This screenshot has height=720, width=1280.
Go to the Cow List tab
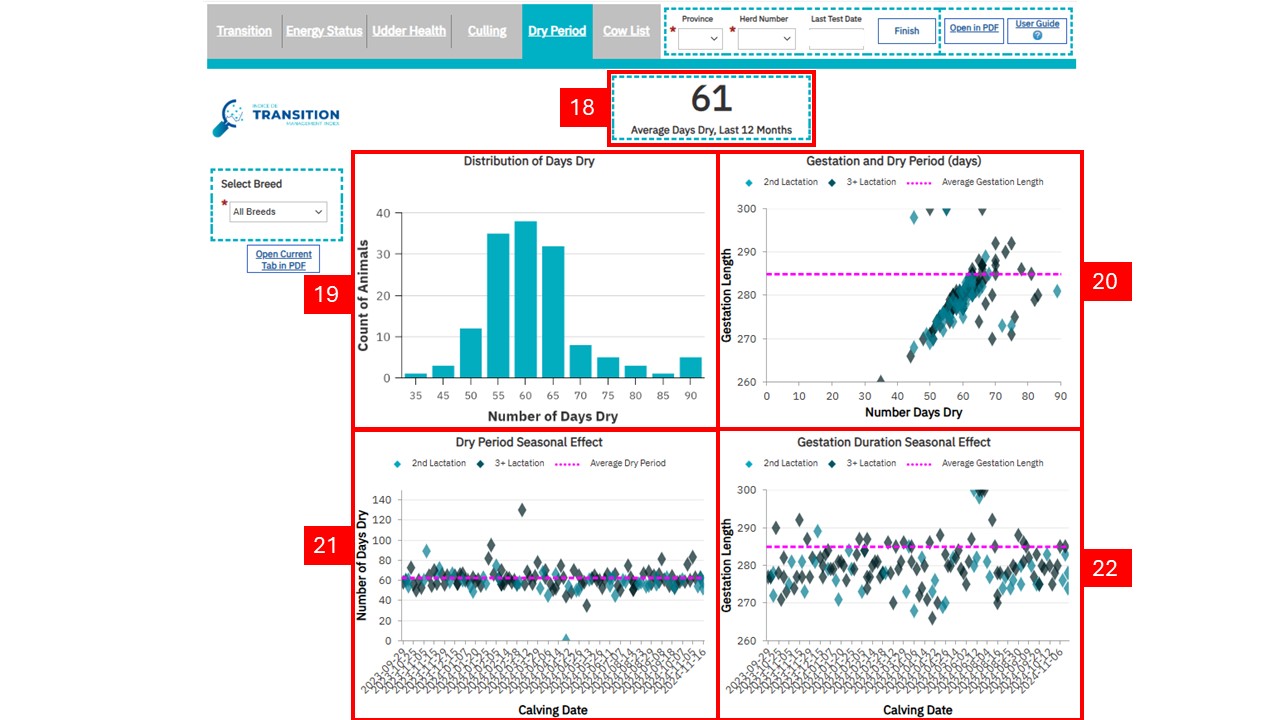[626, 31]
